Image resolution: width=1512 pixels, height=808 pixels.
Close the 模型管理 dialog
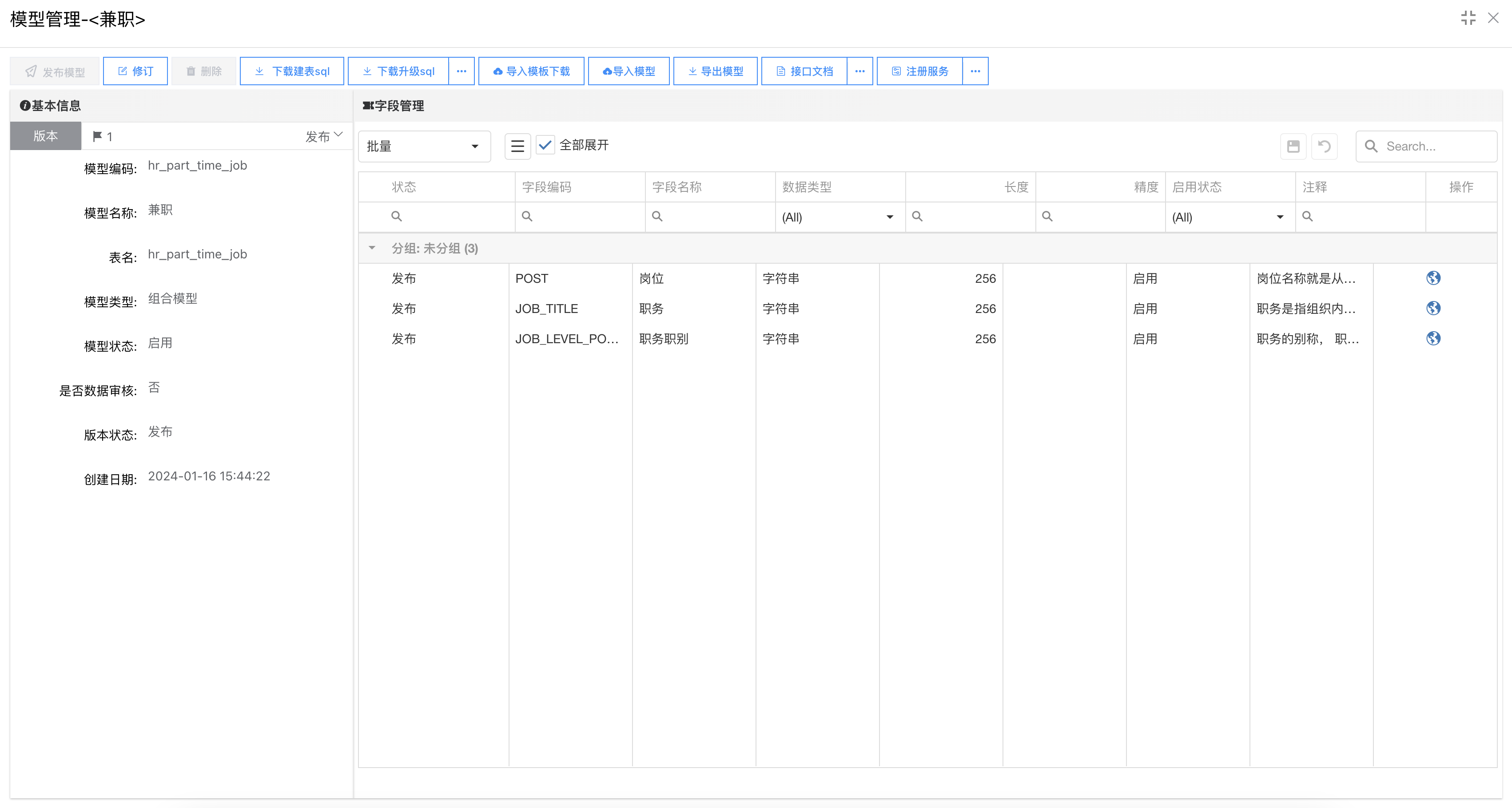click(x=1493, y=18)
